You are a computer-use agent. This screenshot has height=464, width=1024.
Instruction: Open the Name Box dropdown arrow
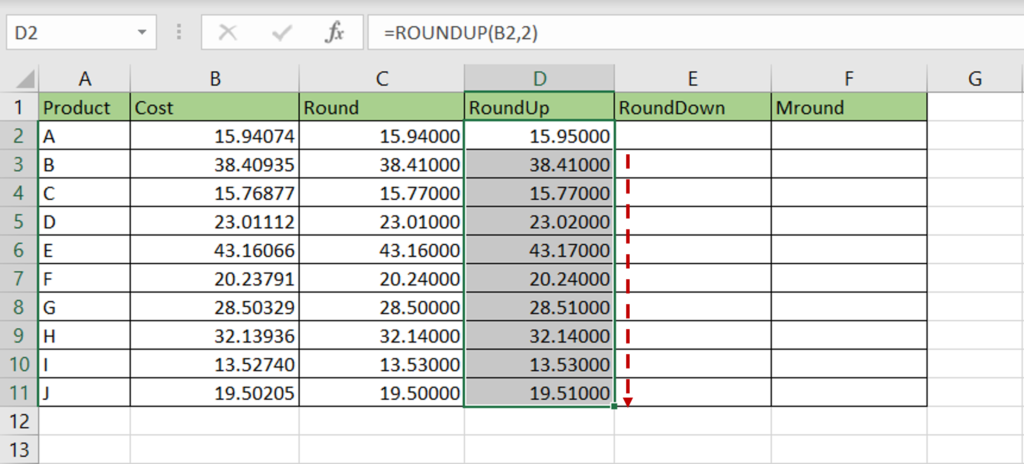pos(142,33)
